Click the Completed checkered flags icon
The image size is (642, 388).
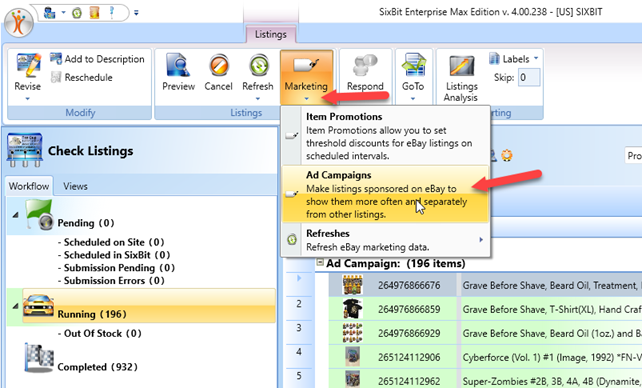tap(38, 358)
